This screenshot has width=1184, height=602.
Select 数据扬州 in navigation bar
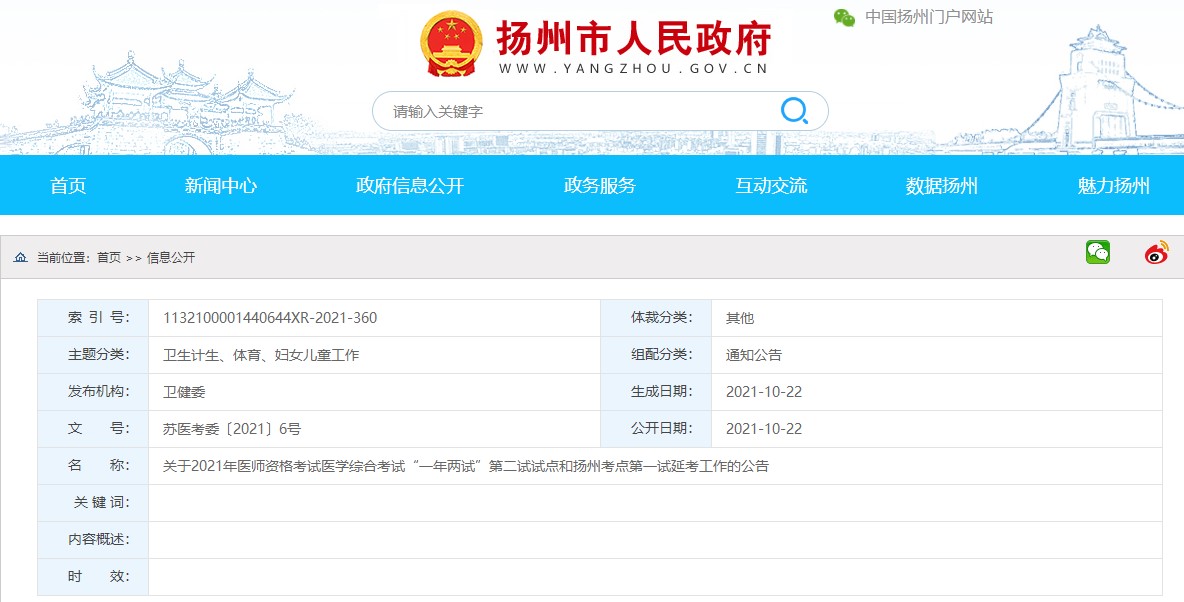pos(941,186)
